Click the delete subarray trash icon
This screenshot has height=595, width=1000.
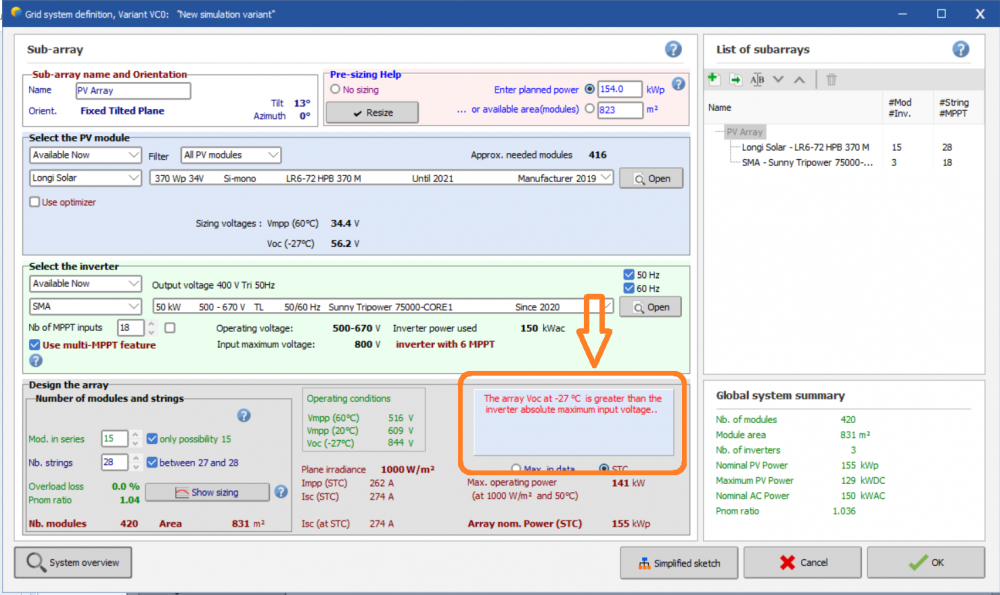tap(831, 79)
